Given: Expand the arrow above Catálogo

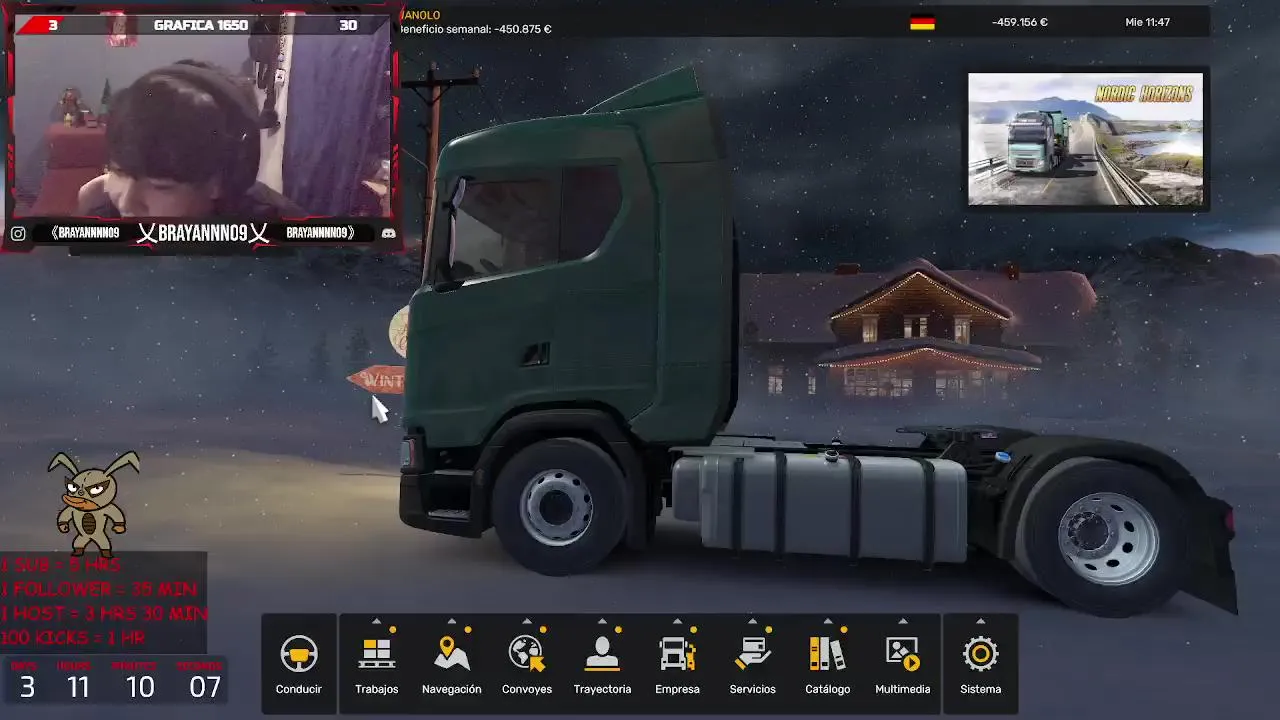Looking at the screenshot, I should [x=827, y=621].
